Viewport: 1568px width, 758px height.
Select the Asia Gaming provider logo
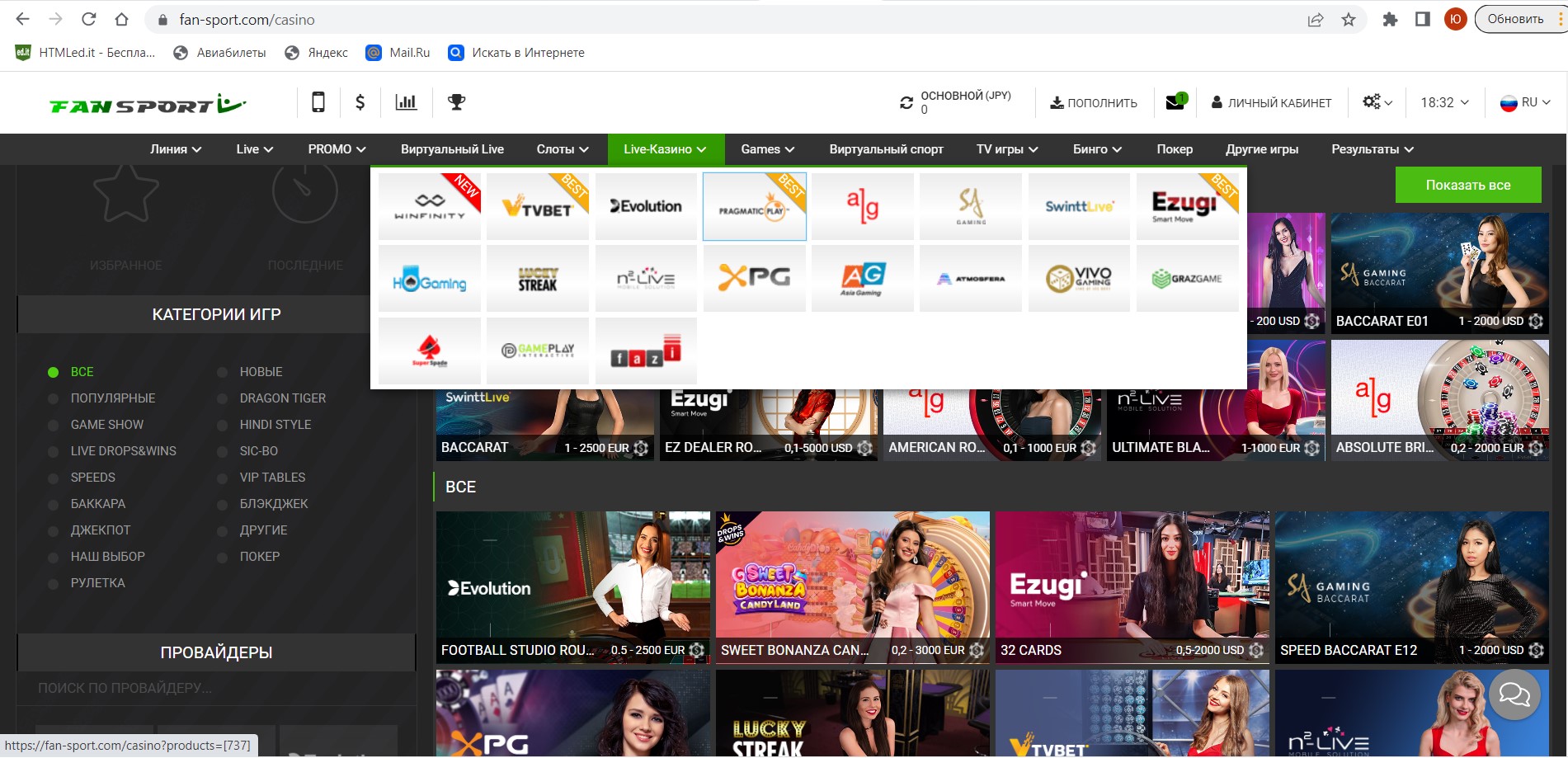tap(863, 279)
